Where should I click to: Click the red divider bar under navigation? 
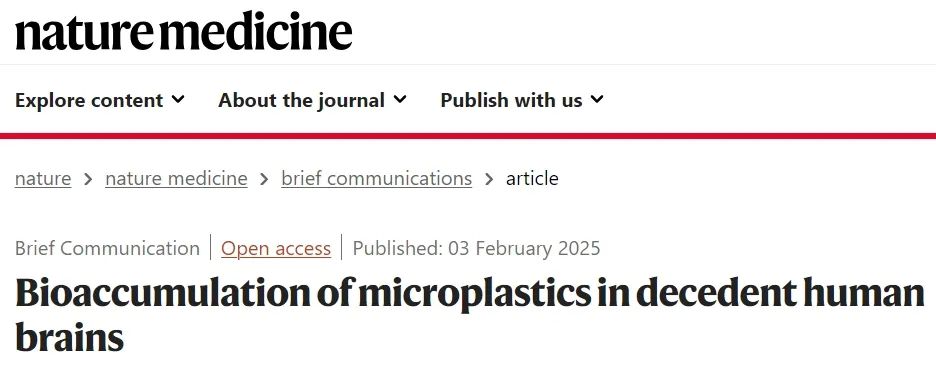click(468, 136)
